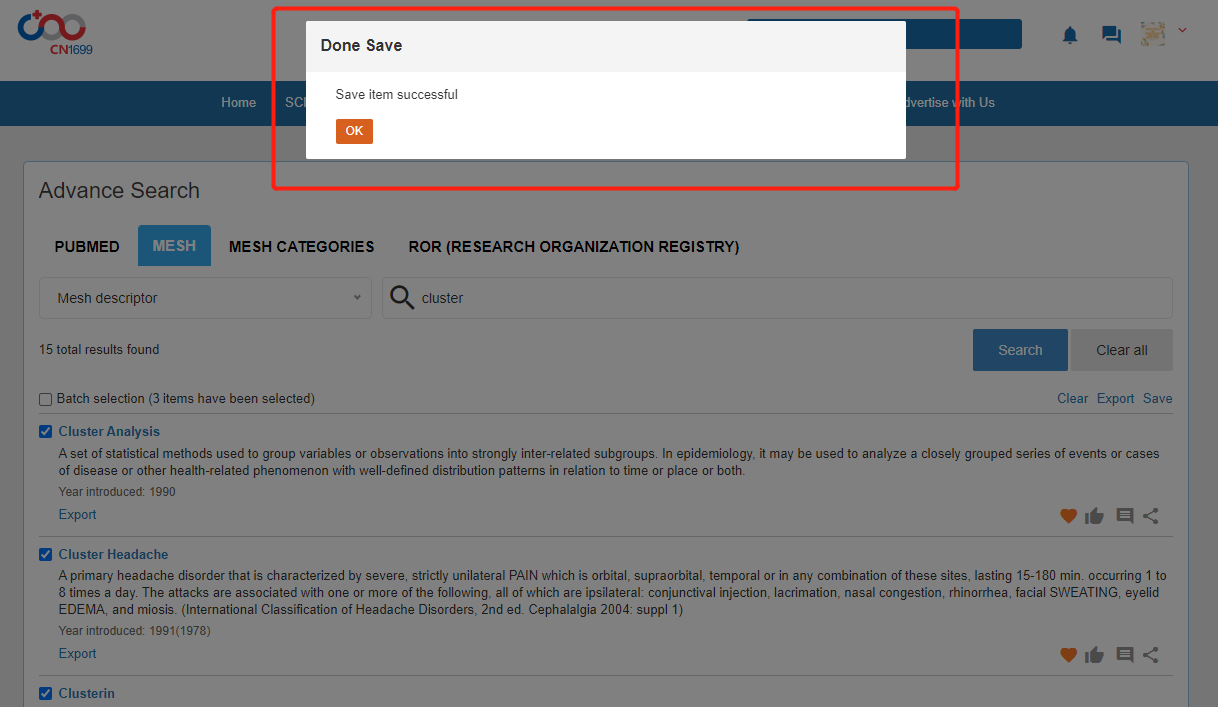Uncheck the Cluster Headache checkbox
This screenshot has width=1218, height=707.
click(x=45, y=555)
